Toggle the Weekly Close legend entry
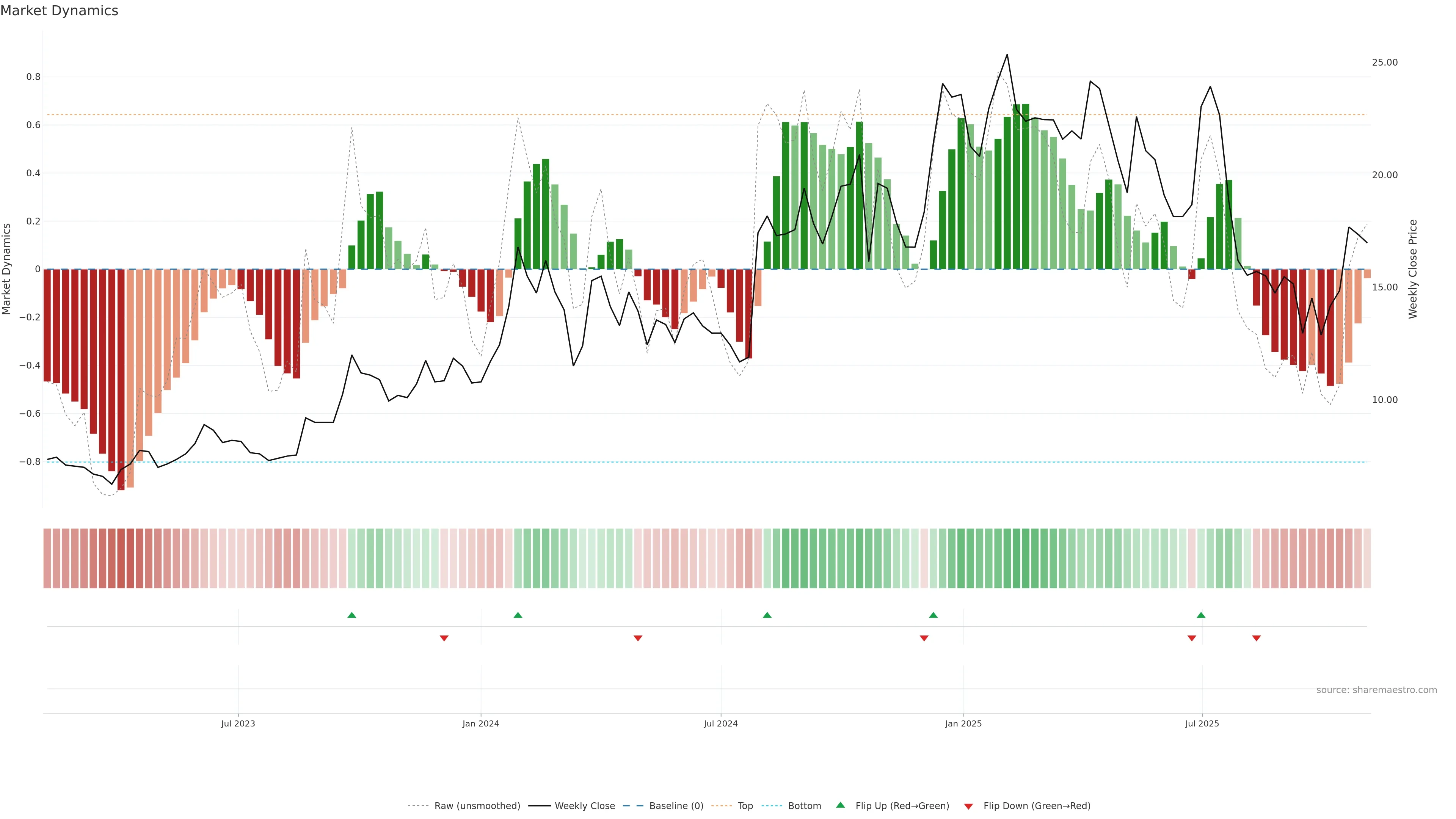The width and height of the screenshot is (1456, 819). pos(584,806)
